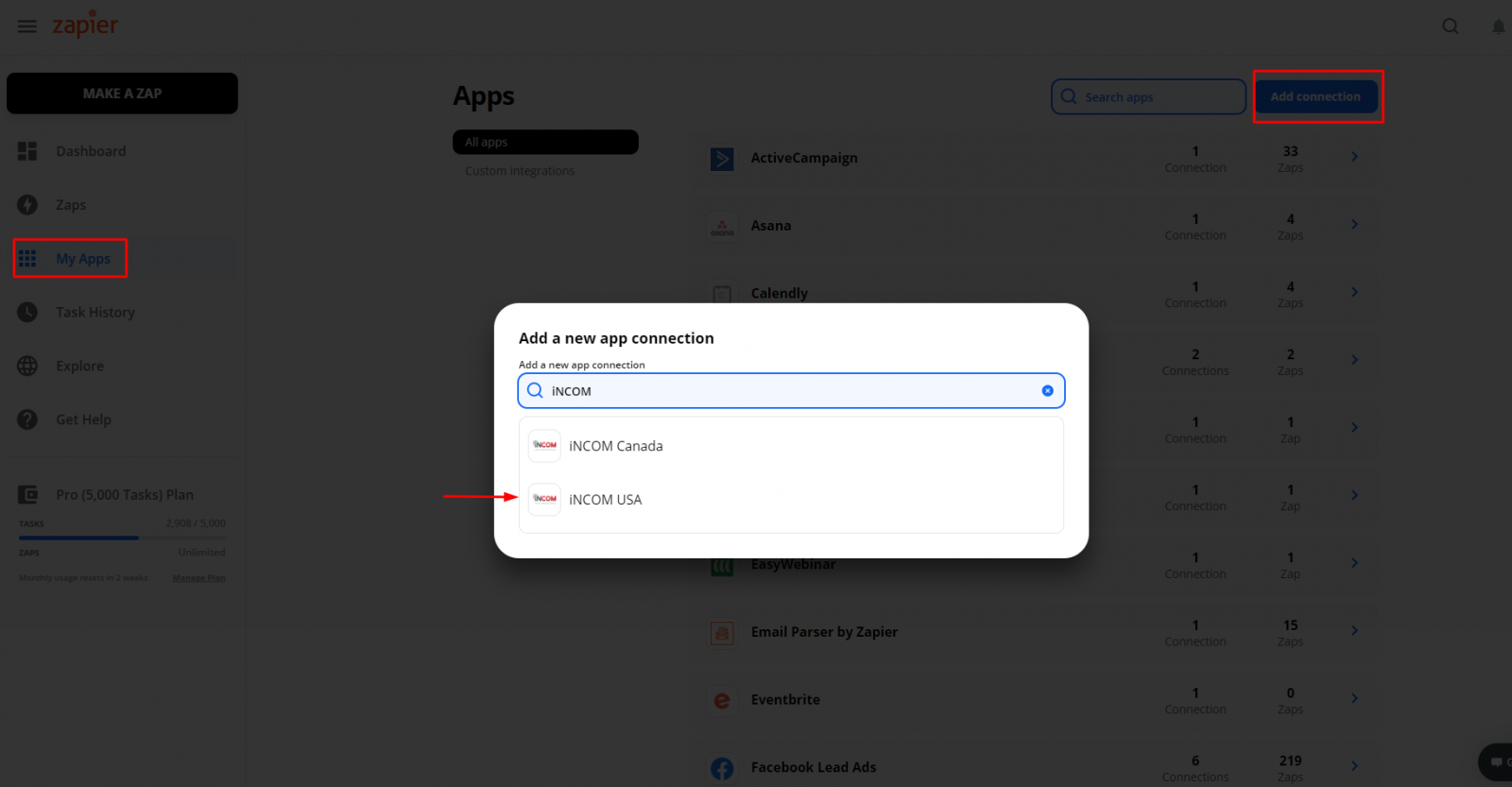Click the Eventbrite app icon
Screen dimensions: 1512x787
point(722,700)
